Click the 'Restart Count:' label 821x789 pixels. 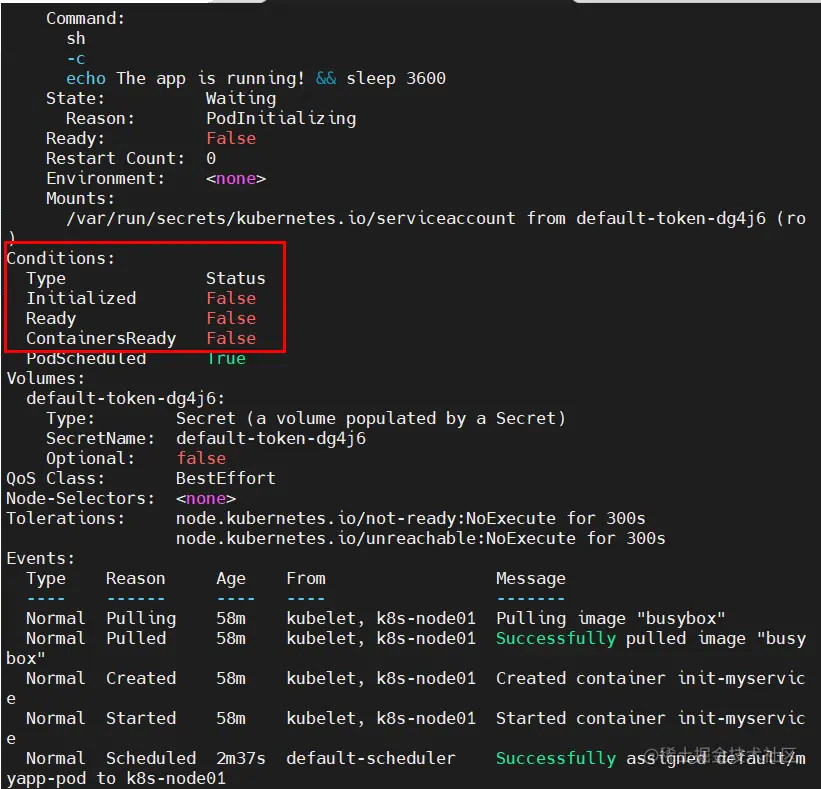(x=115, y=159)
